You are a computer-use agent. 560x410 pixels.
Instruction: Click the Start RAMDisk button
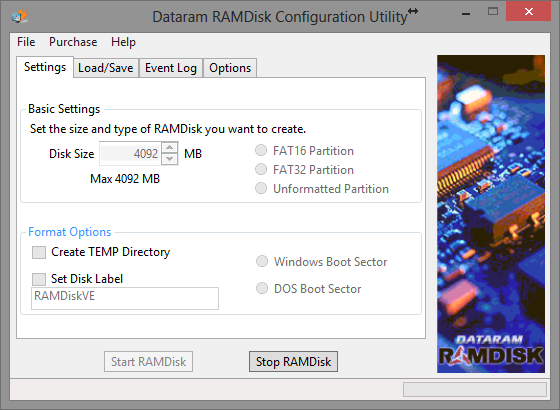(148, 361)
